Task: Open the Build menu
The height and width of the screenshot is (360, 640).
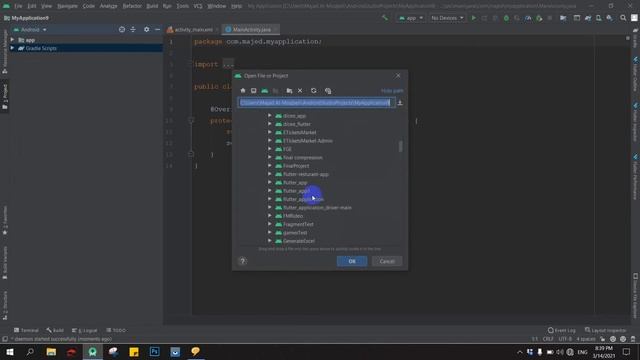Action: (x=152, y=6)
